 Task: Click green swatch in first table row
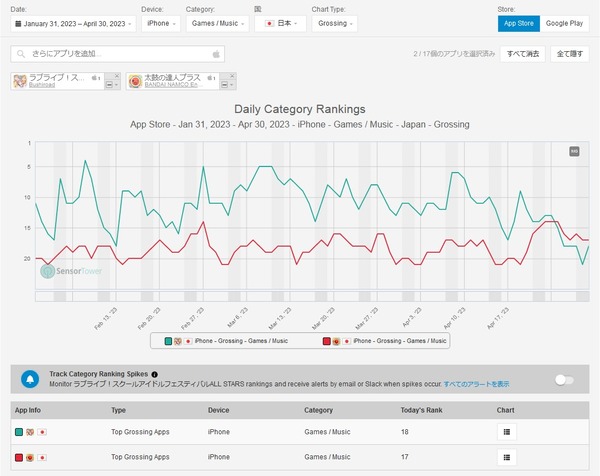point(19,432)
